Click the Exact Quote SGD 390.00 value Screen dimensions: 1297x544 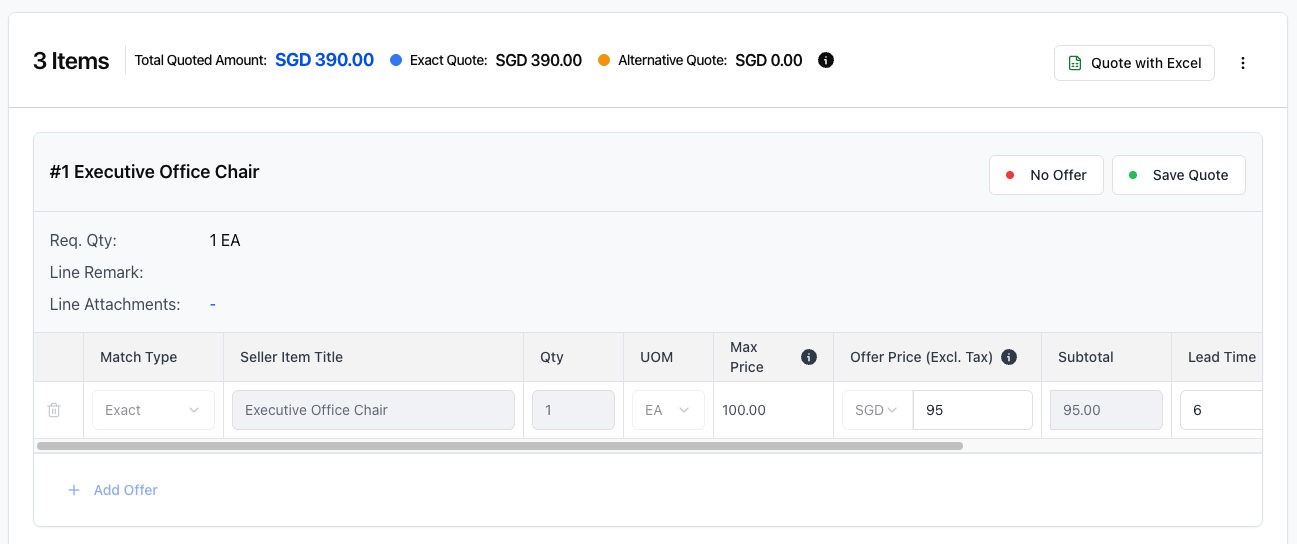[x=539, y=60]
